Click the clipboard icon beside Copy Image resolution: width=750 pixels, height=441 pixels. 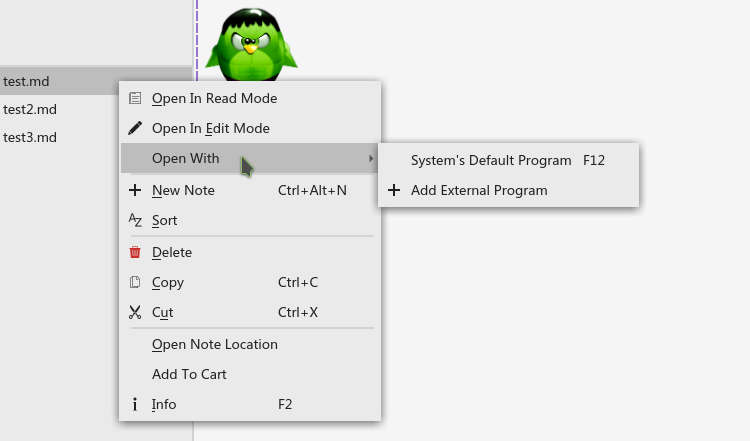point(135,282)
